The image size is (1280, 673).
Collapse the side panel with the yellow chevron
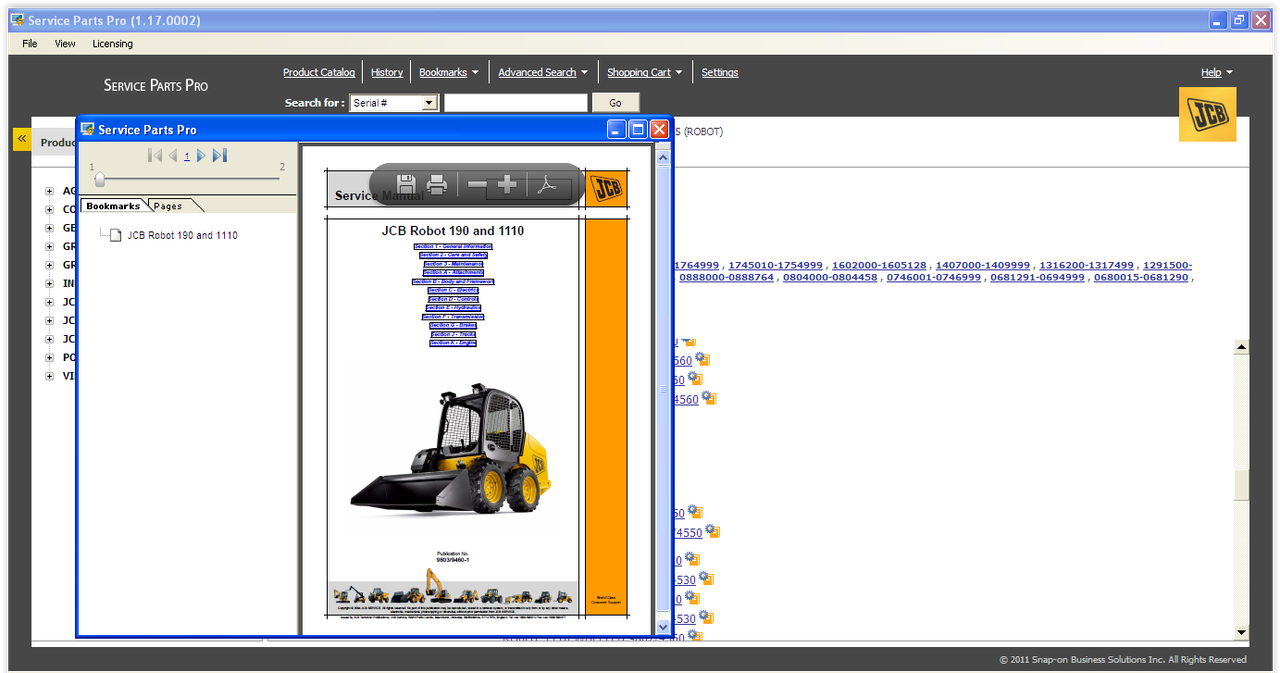pos(21,139)
